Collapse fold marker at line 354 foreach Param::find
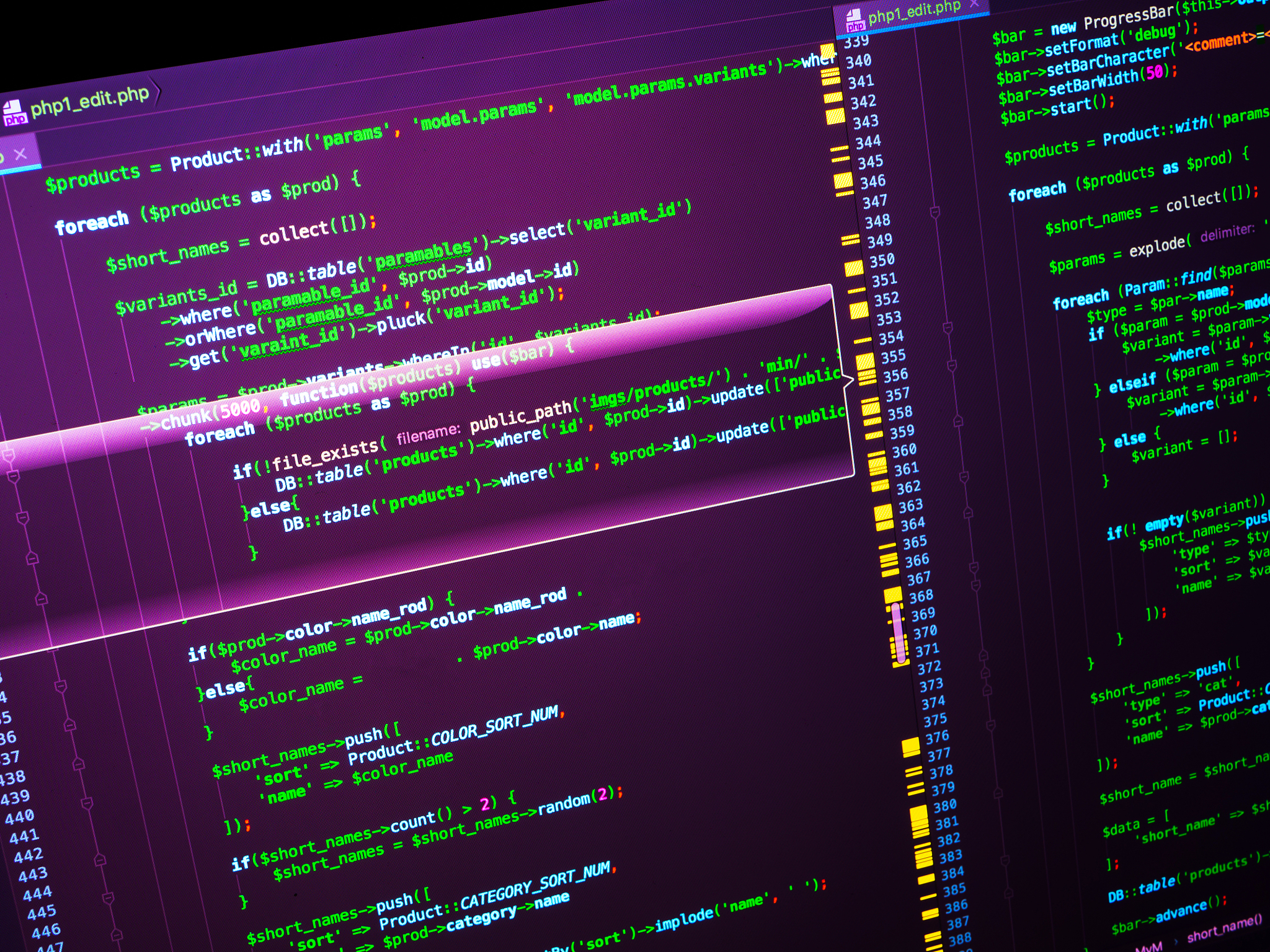Viewport: 1270px width, 952px height. pyautogui.click(x=948, y=327)
